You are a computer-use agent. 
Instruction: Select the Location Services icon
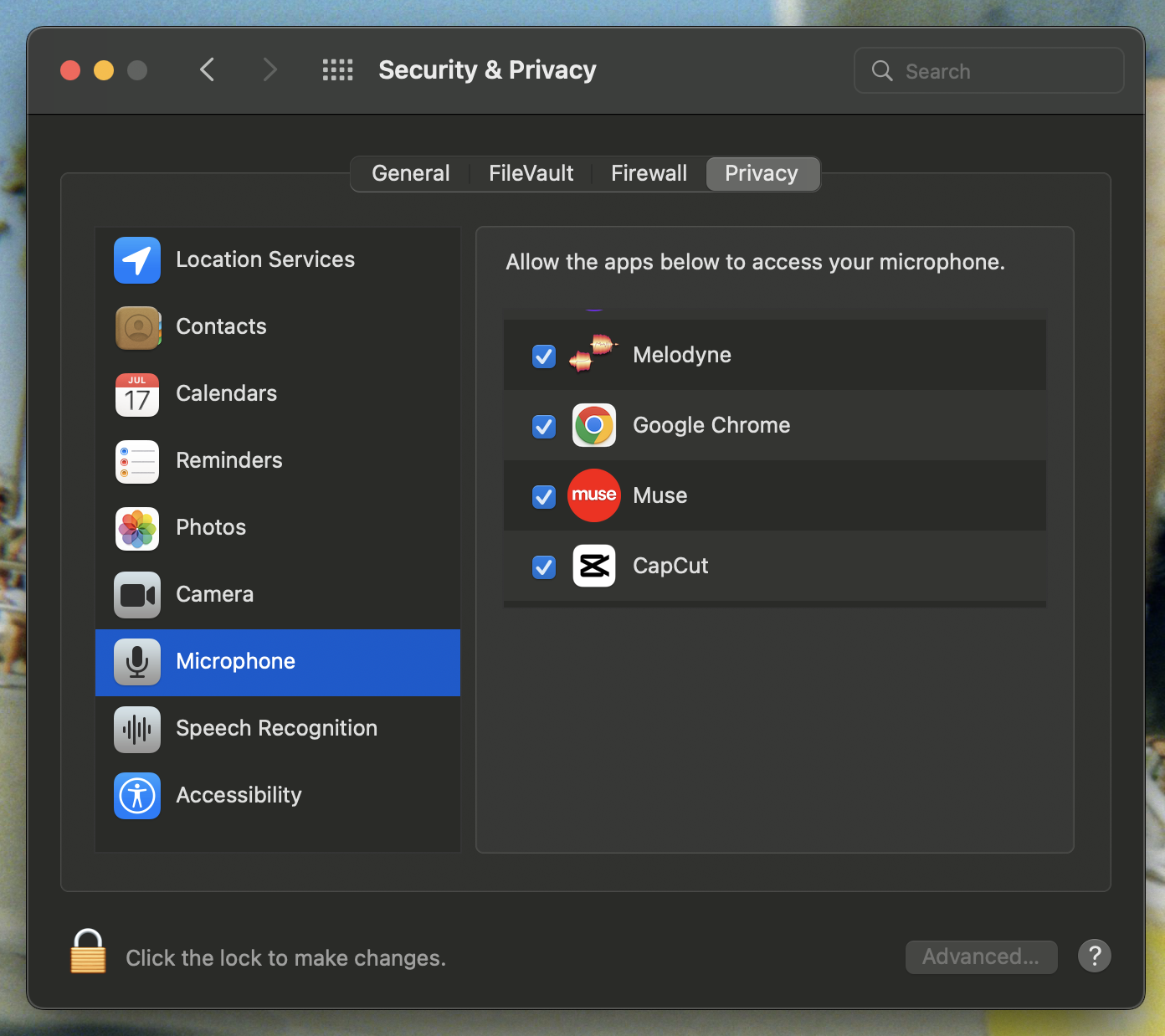[x=136, y=260]
